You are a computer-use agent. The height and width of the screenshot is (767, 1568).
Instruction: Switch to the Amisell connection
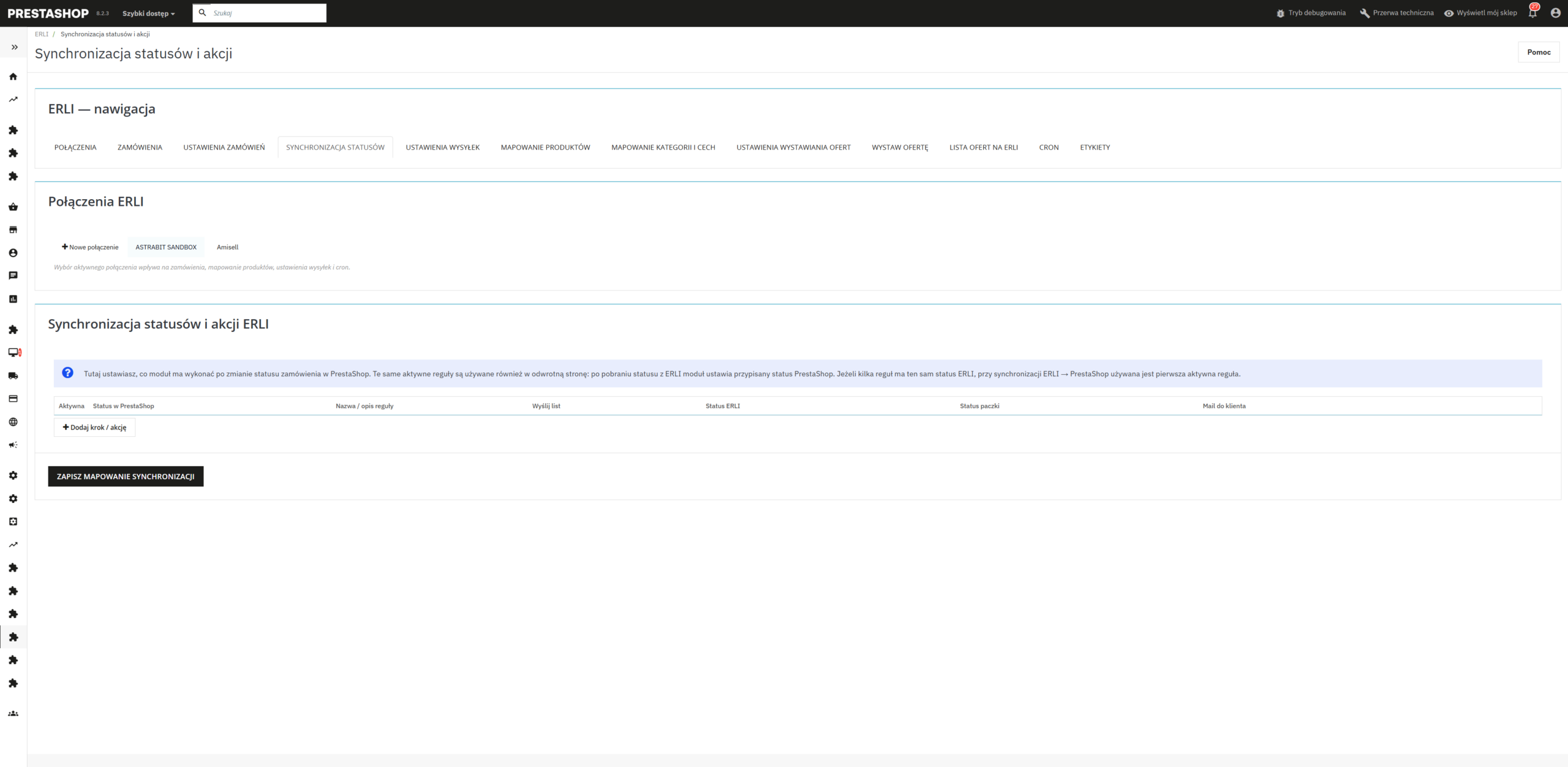click(228, 247)
